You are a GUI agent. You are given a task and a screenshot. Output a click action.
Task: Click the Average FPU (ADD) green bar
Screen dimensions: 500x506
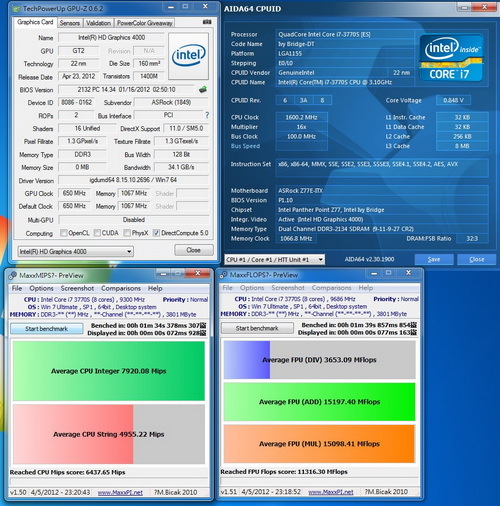pos(319,402)
